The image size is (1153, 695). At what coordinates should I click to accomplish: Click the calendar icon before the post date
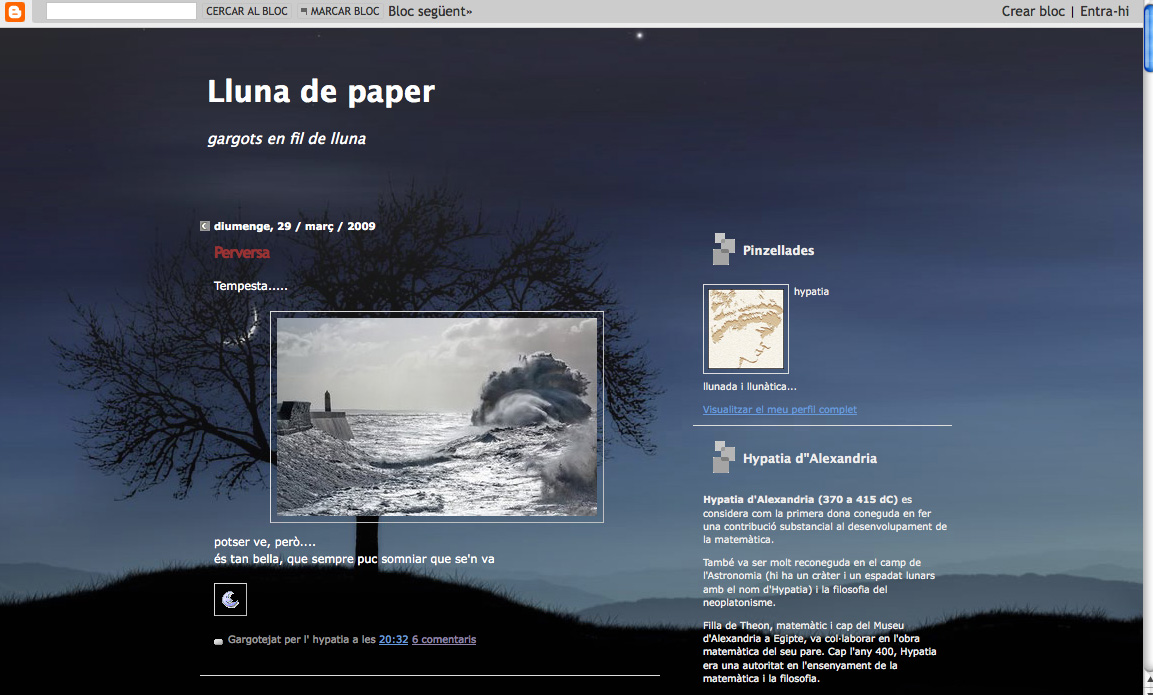(x=204, y=226)
